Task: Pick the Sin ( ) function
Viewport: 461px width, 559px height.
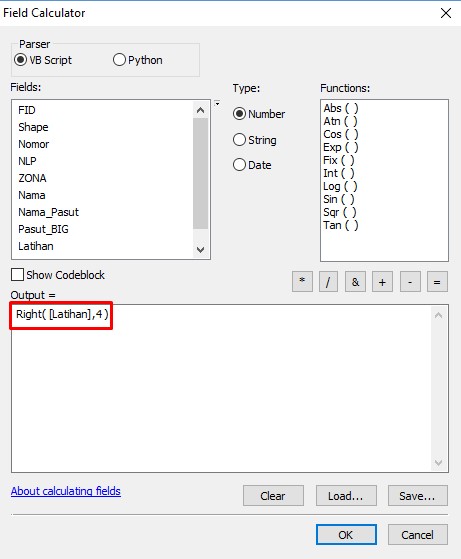Action: (x=339, y=199)
